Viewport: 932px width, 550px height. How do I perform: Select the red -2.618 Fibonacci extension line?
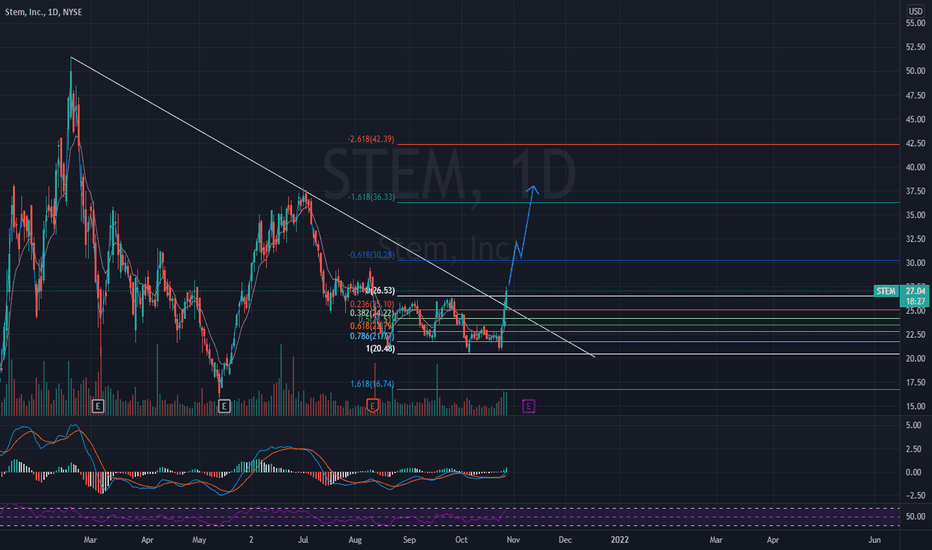[648, 144]
